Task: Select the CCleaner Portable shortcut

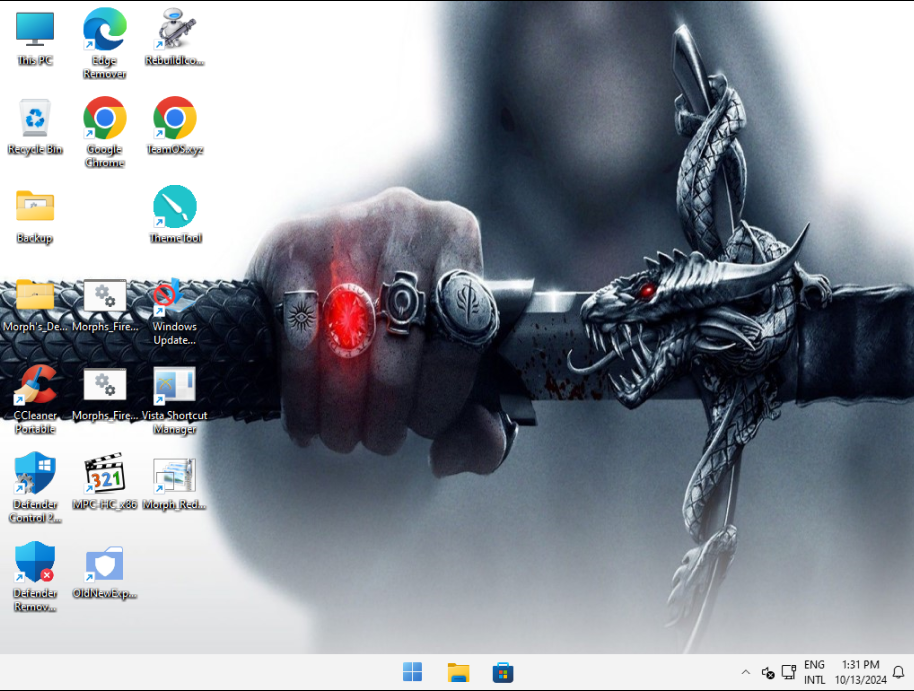Action: [x=35, y=399]
